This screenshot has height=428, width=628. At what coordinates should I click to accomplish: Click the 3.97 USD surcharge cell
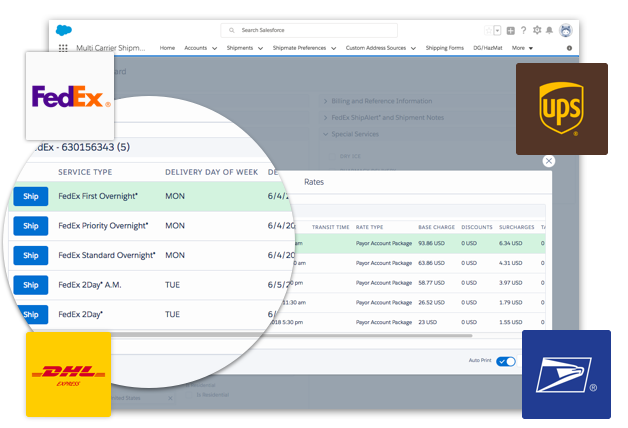510,283
